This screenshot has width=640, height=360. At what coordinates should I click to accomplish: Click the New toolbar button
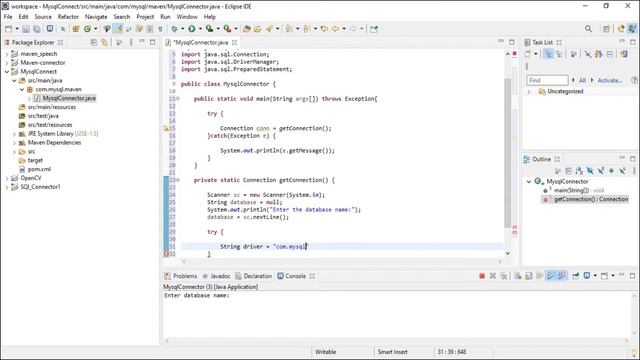tap(8, 29)
